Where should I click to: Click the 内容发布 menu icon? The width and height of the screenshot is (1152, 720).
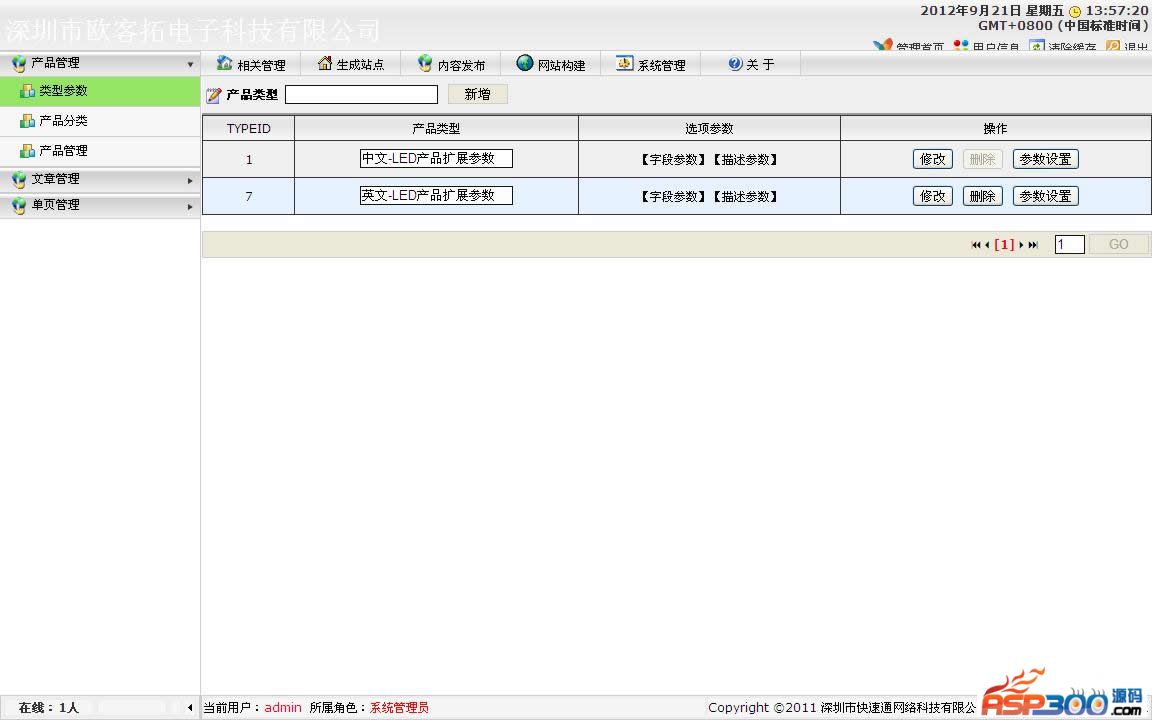(425, 63)
